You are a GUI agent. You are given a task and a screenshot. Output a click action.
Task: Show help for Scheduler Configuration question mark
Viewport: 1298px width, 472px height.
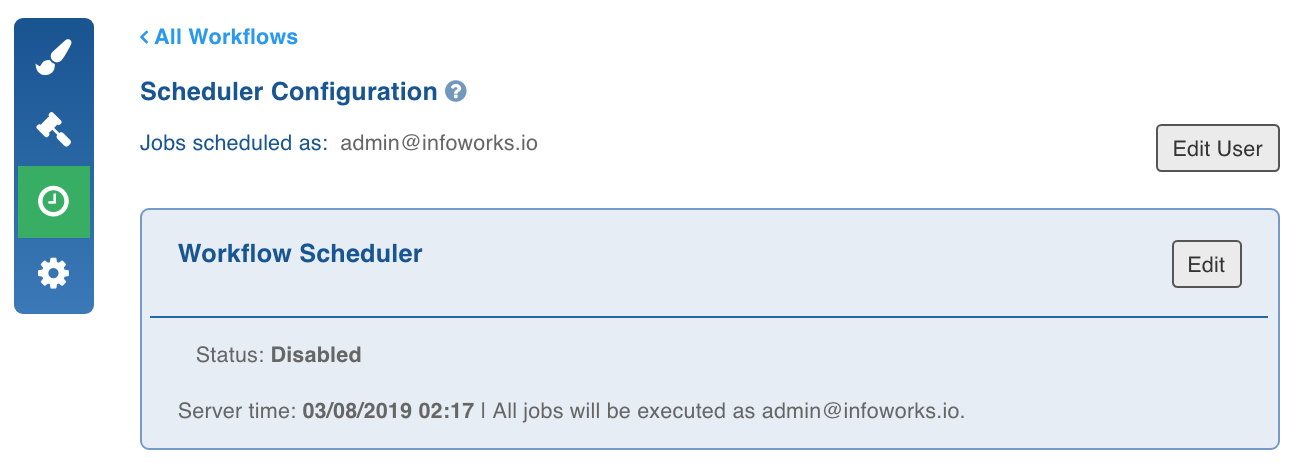[456, 92]
